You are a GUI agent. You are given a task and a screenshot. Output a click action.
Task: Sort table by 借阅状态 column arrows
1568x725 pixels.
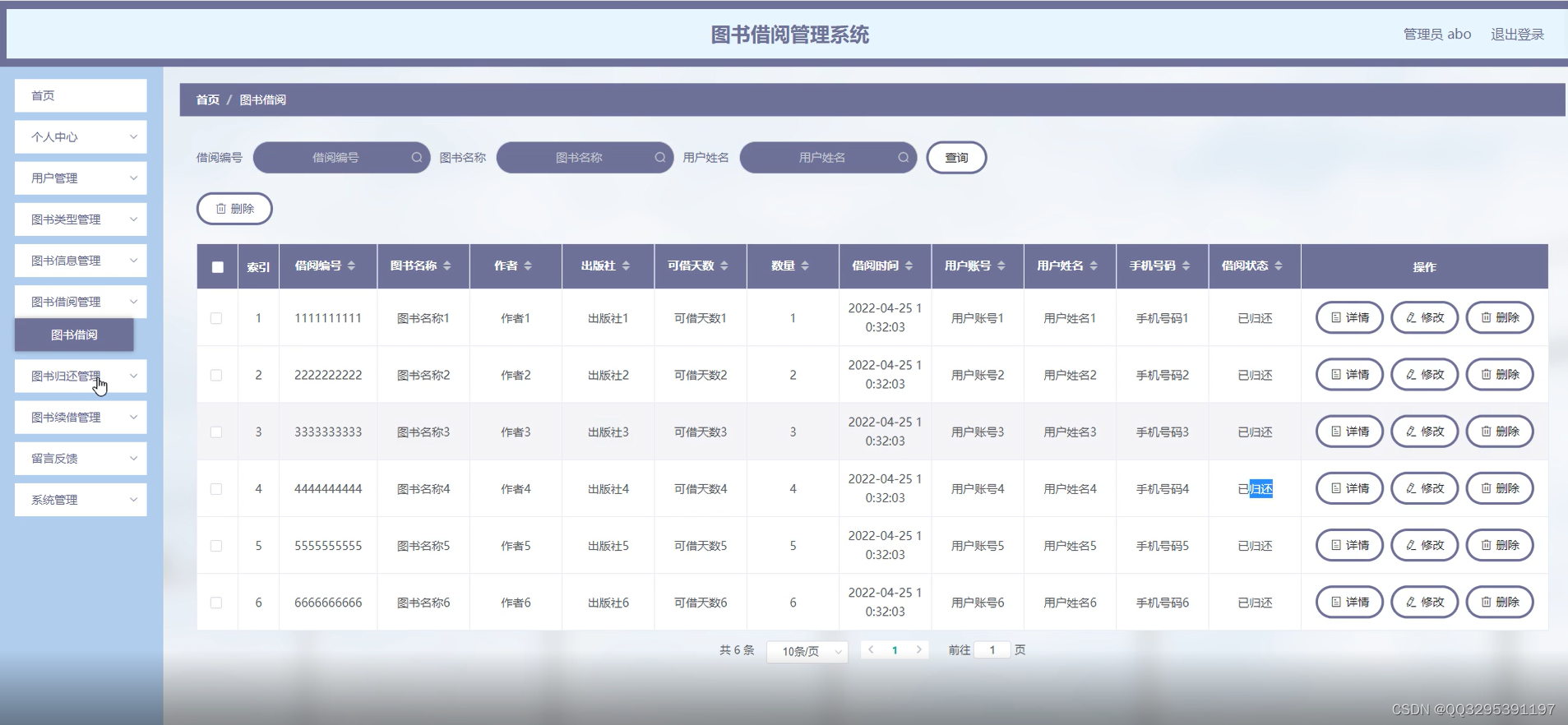1279,266
